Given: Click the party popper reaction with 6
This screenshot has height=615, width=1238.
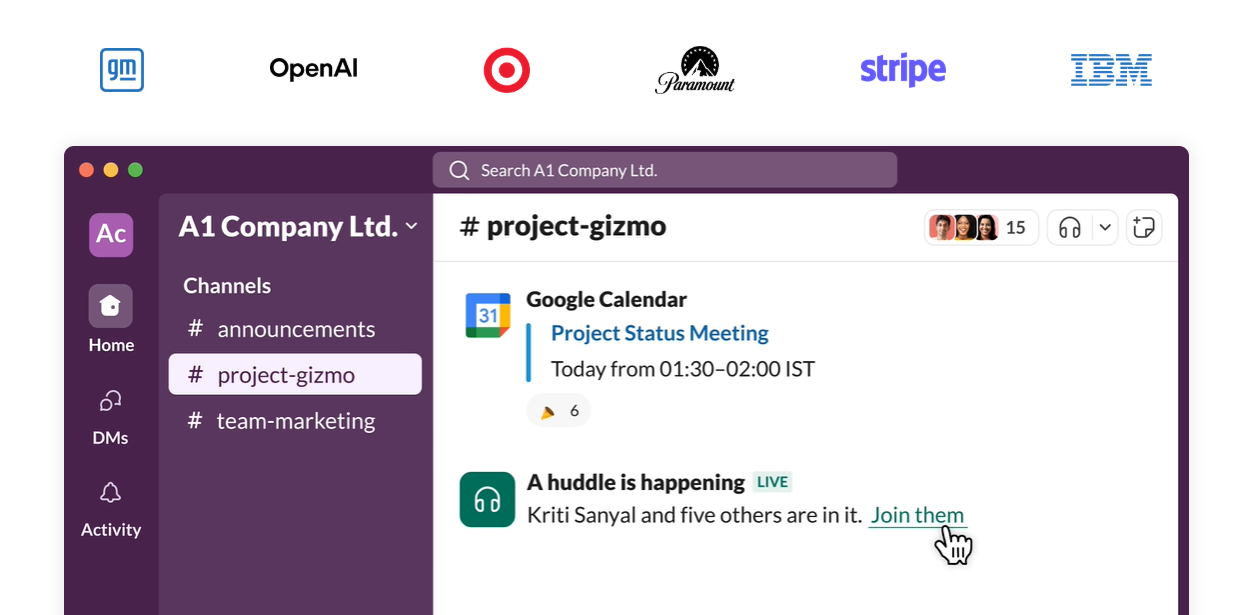Looking at the screenshot, I should (x=558, y=411).
